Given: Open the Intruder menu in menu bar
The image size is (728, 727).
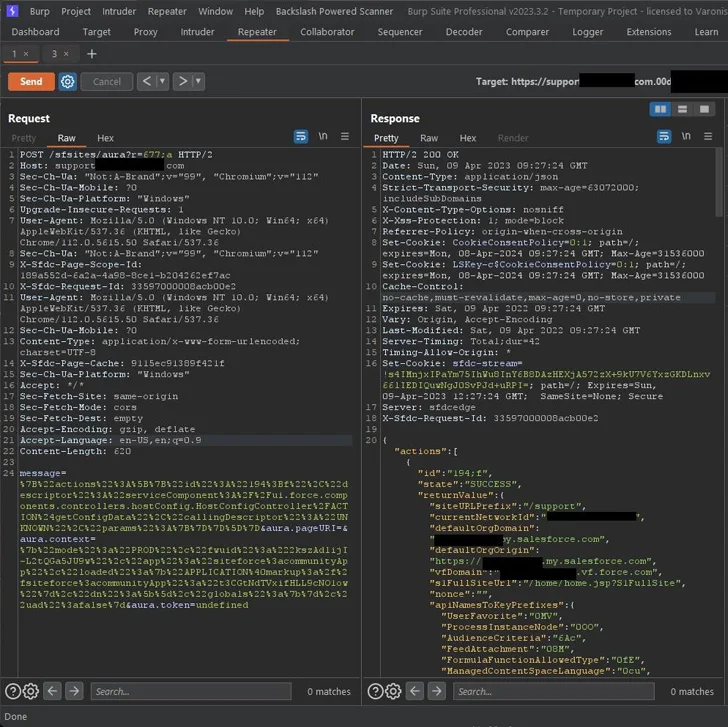Looking at the screenshot, I should pyautogui.click(x=119, y=11).
